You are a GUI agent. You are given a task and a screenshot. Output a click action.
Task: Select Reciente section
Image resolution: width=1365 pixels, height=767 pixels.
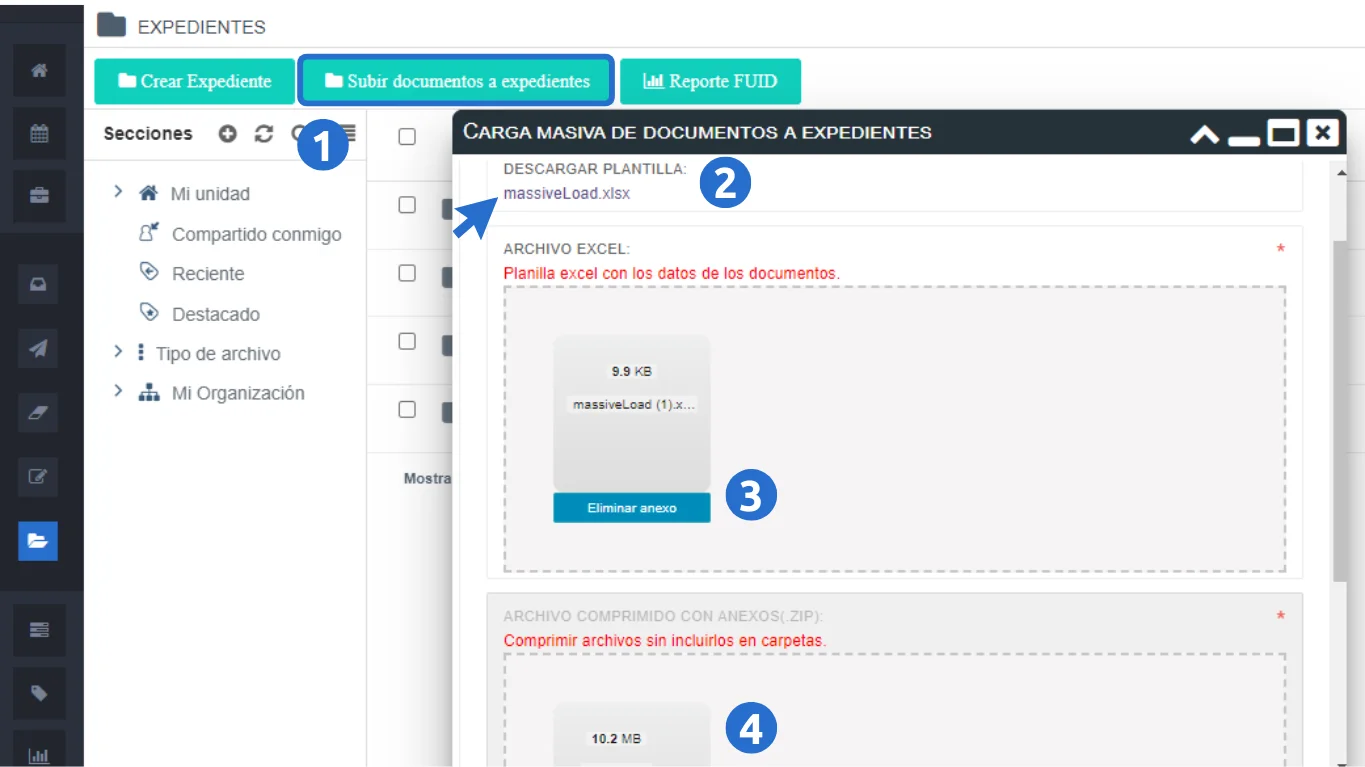coord(208,274)
